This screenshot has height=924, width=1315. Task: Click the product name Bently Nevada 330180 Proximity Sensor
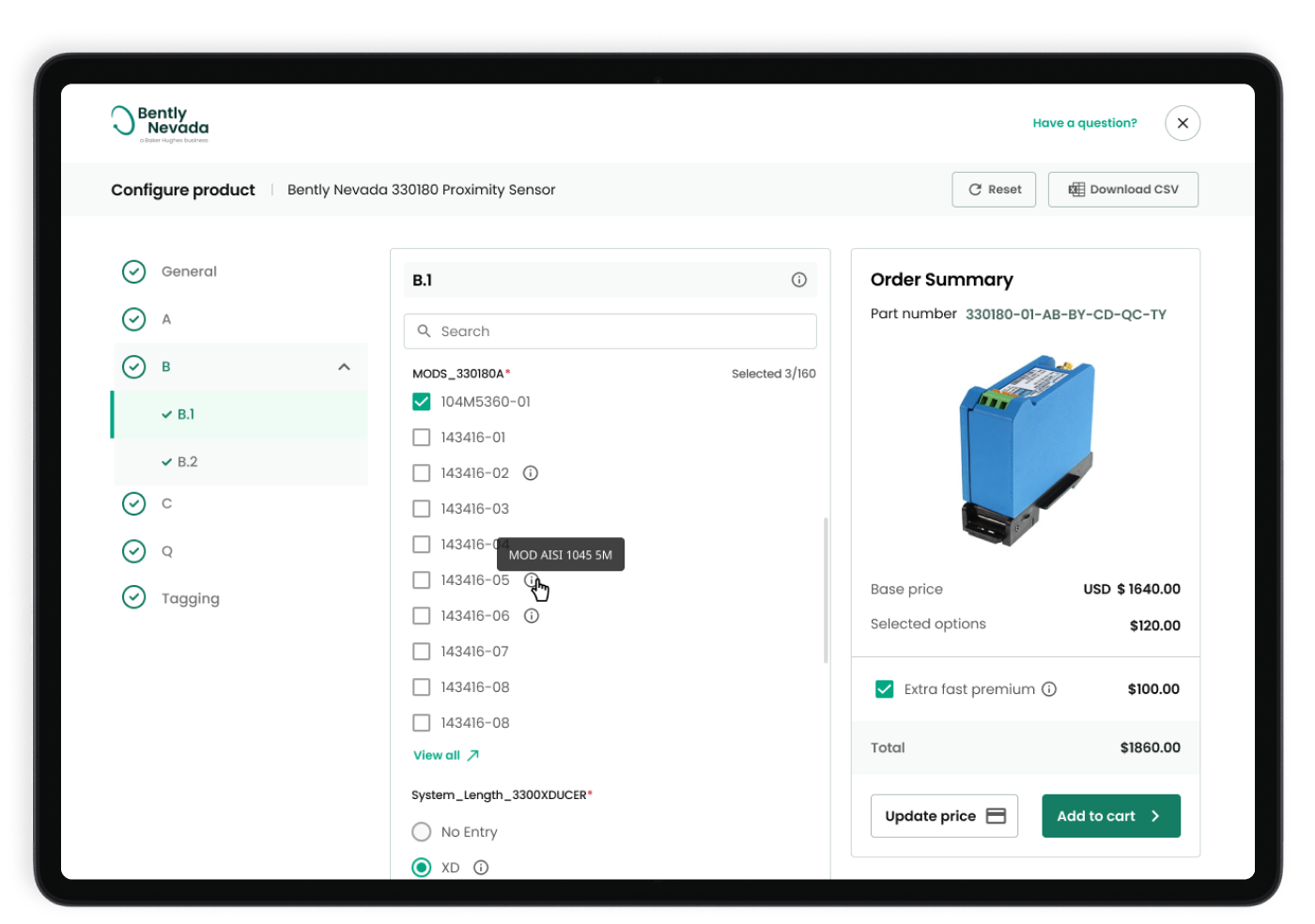point(422,190)
